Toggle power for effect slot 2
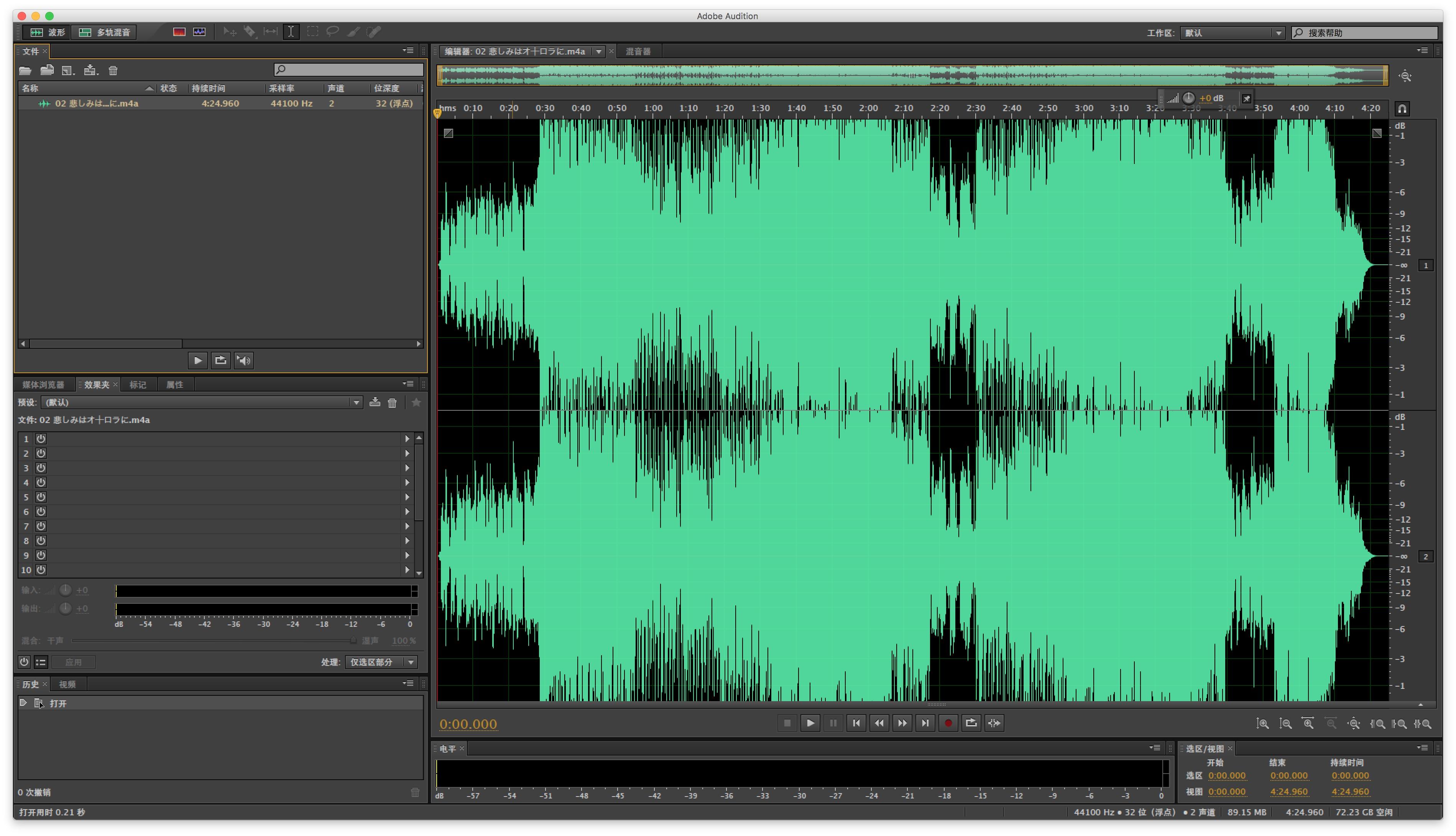This screenshot has width=1456, height=836. (x=41, y=454)
